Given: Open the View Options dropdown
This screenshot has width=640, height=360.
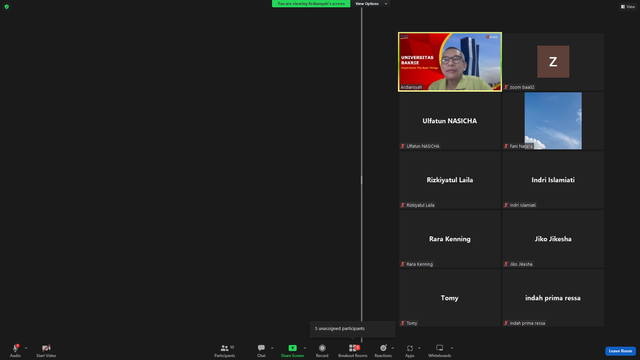Looking at the screenshot, I should tap(371, 4).
